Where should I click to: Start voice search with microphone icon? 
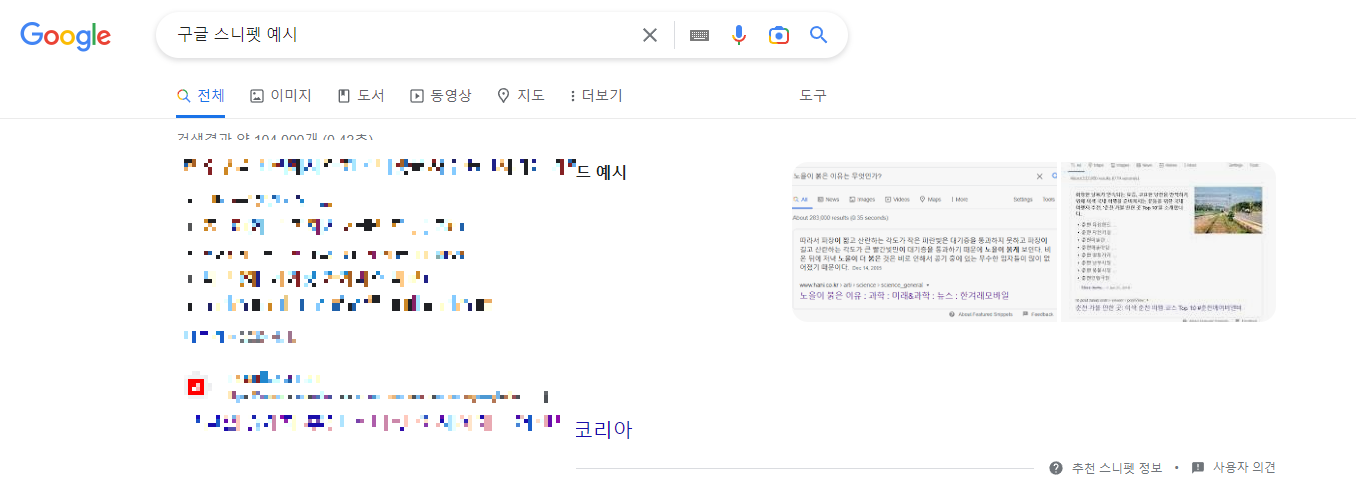click(x=739, y=35)
